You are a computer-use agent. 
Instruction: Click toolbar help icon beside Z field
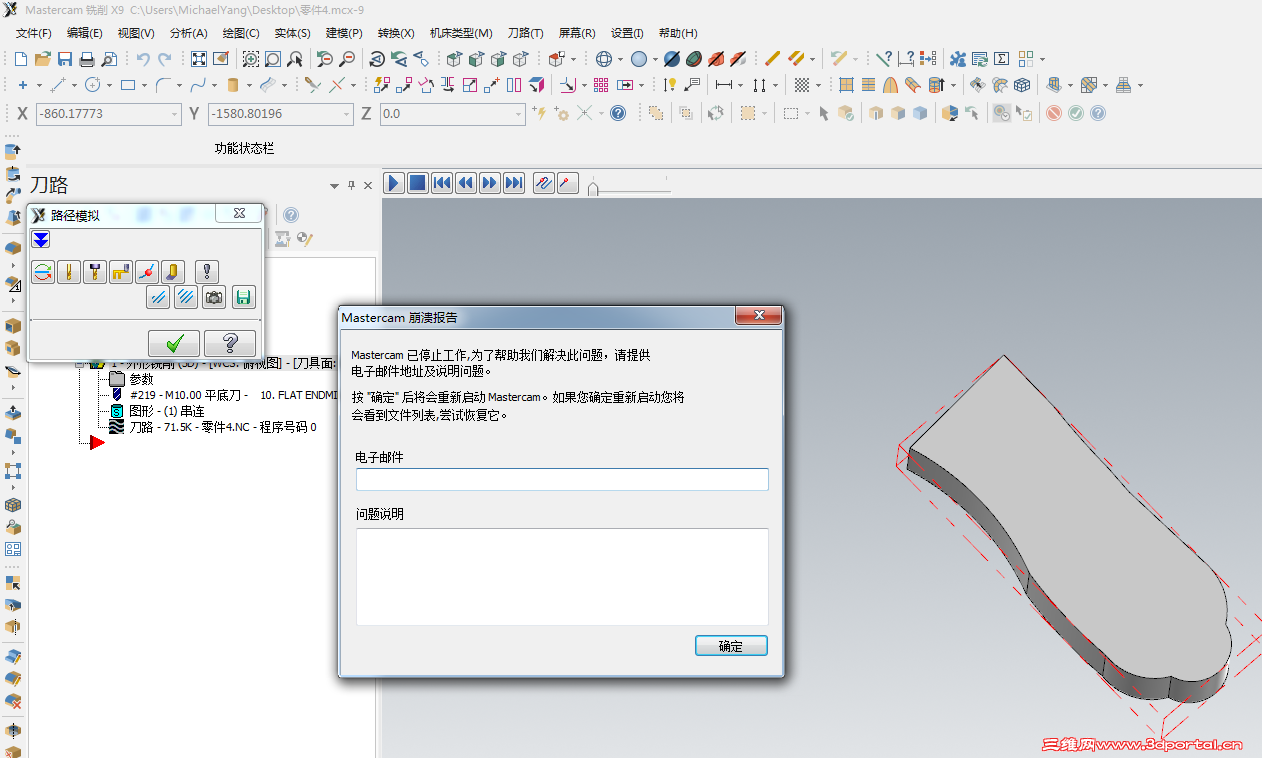618,113
